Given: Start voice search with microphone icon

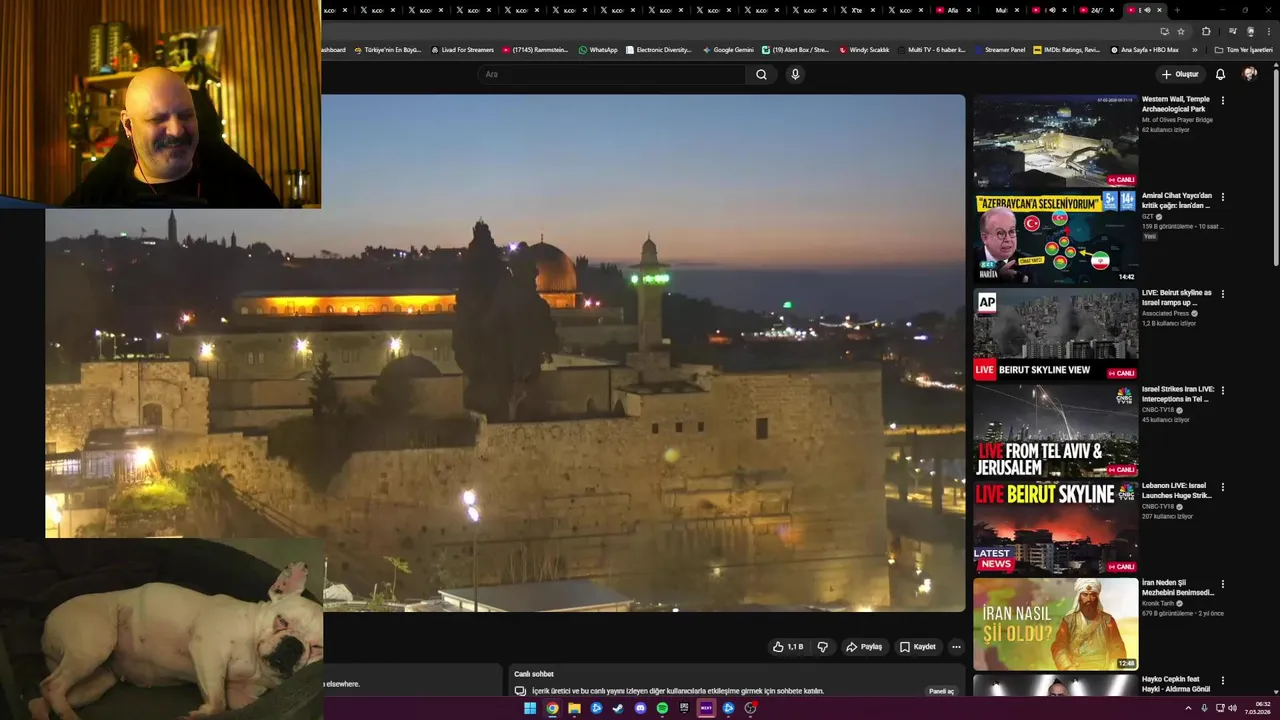Looking at the screenshot, I should 795,74.
